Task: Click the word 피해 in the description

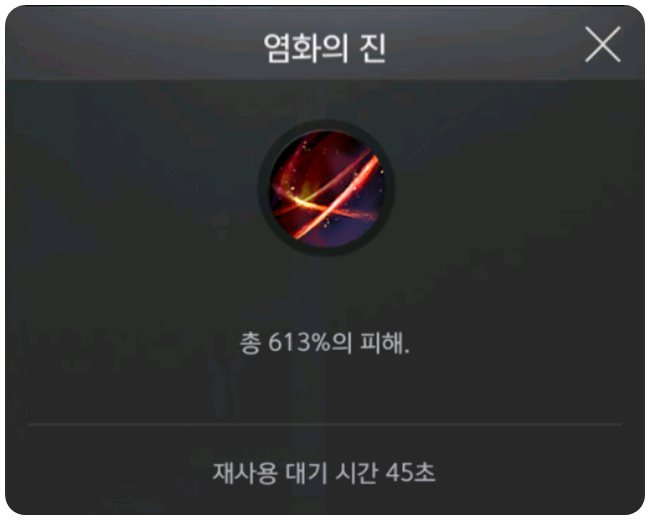Action: coord(382,343)
